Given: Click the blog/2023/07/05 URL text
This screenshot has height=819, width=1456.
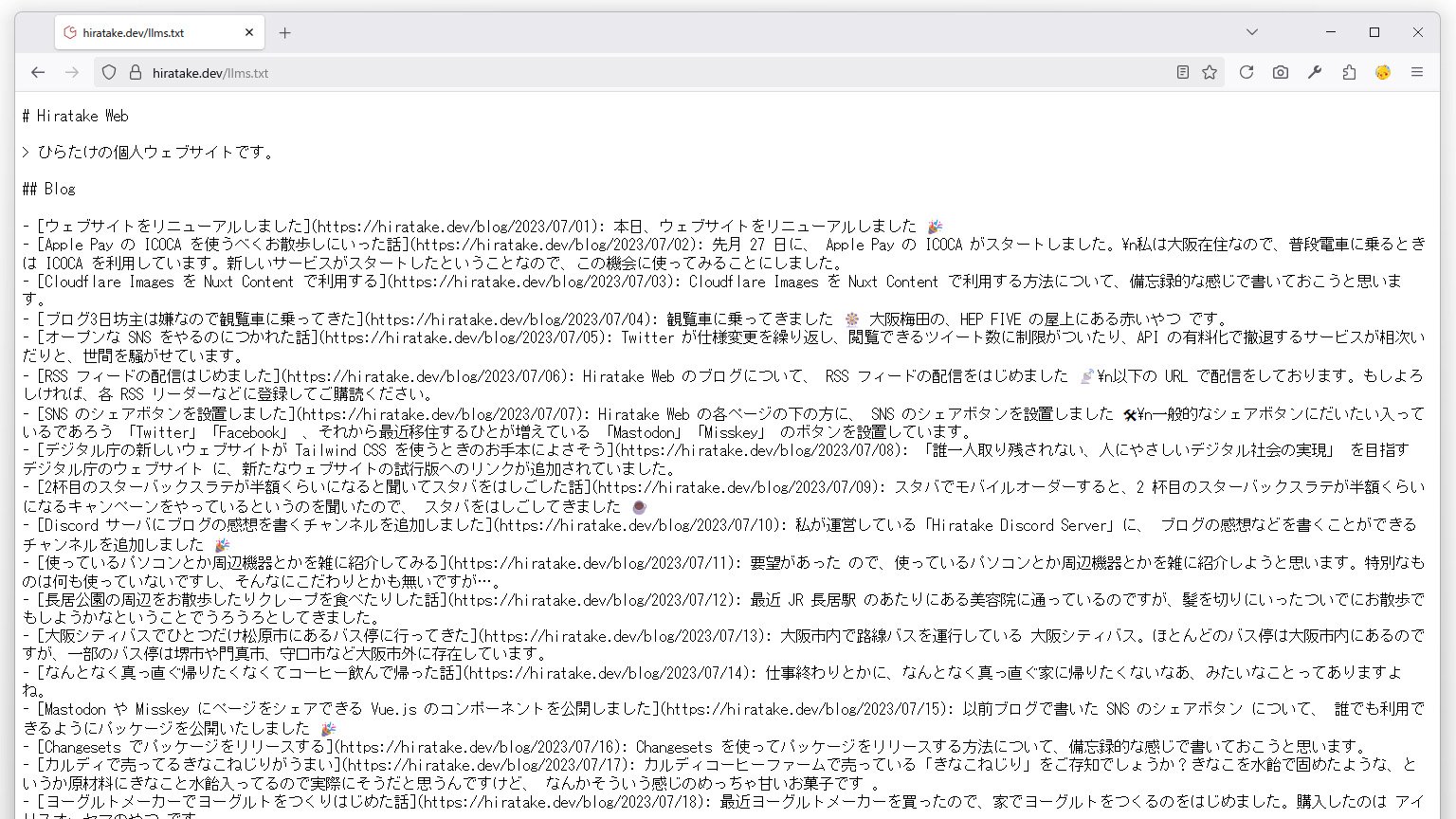Looking at the screenshot, I should (466, 337).
